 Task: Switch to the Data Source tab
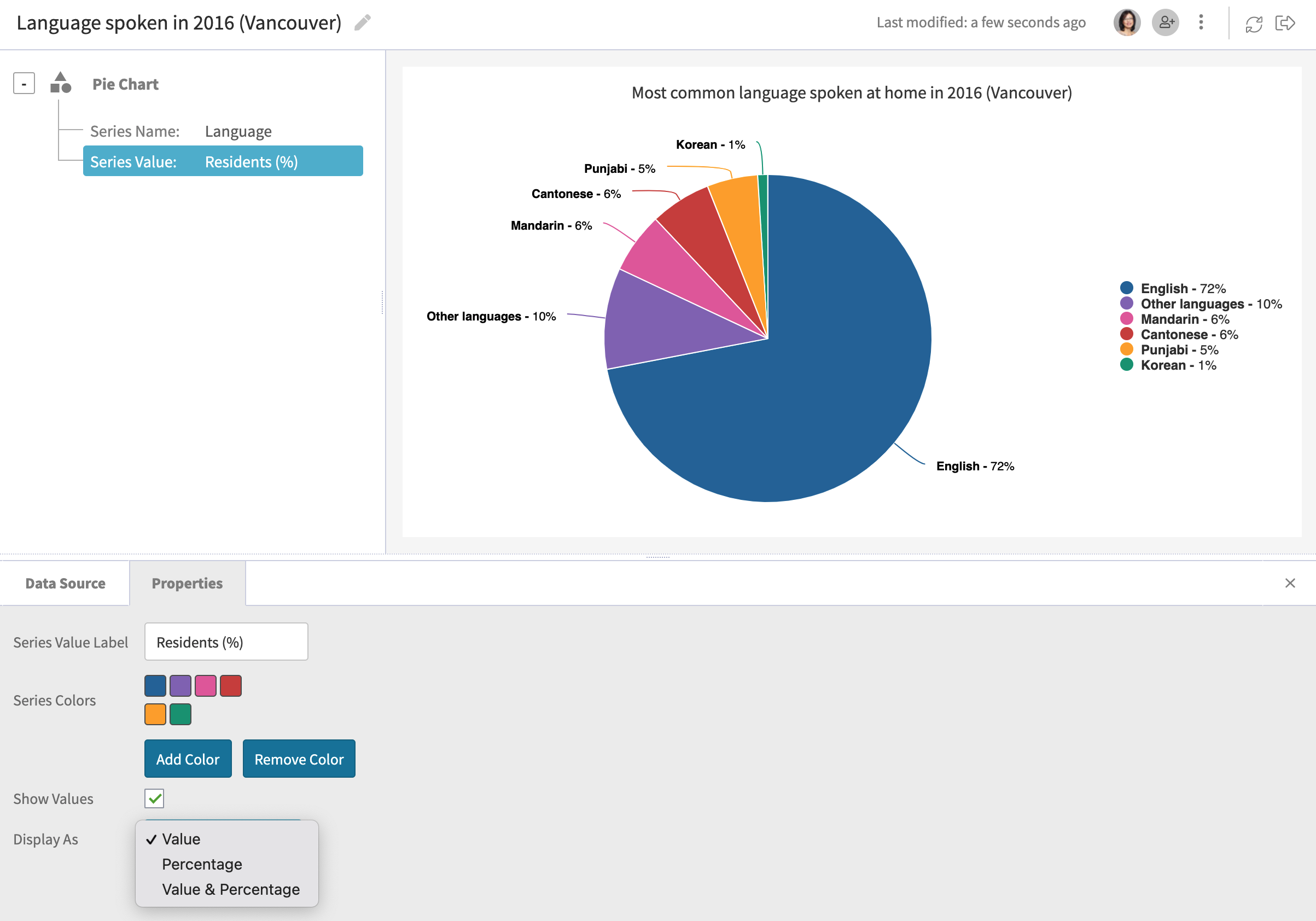(64, 583)
